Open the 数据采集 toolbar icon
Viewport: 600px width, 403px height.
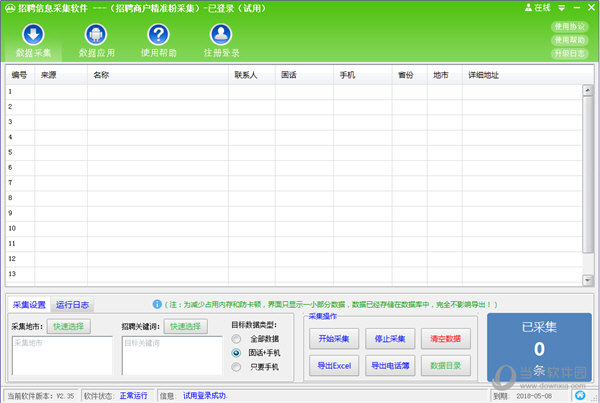[x=33, y=35]
